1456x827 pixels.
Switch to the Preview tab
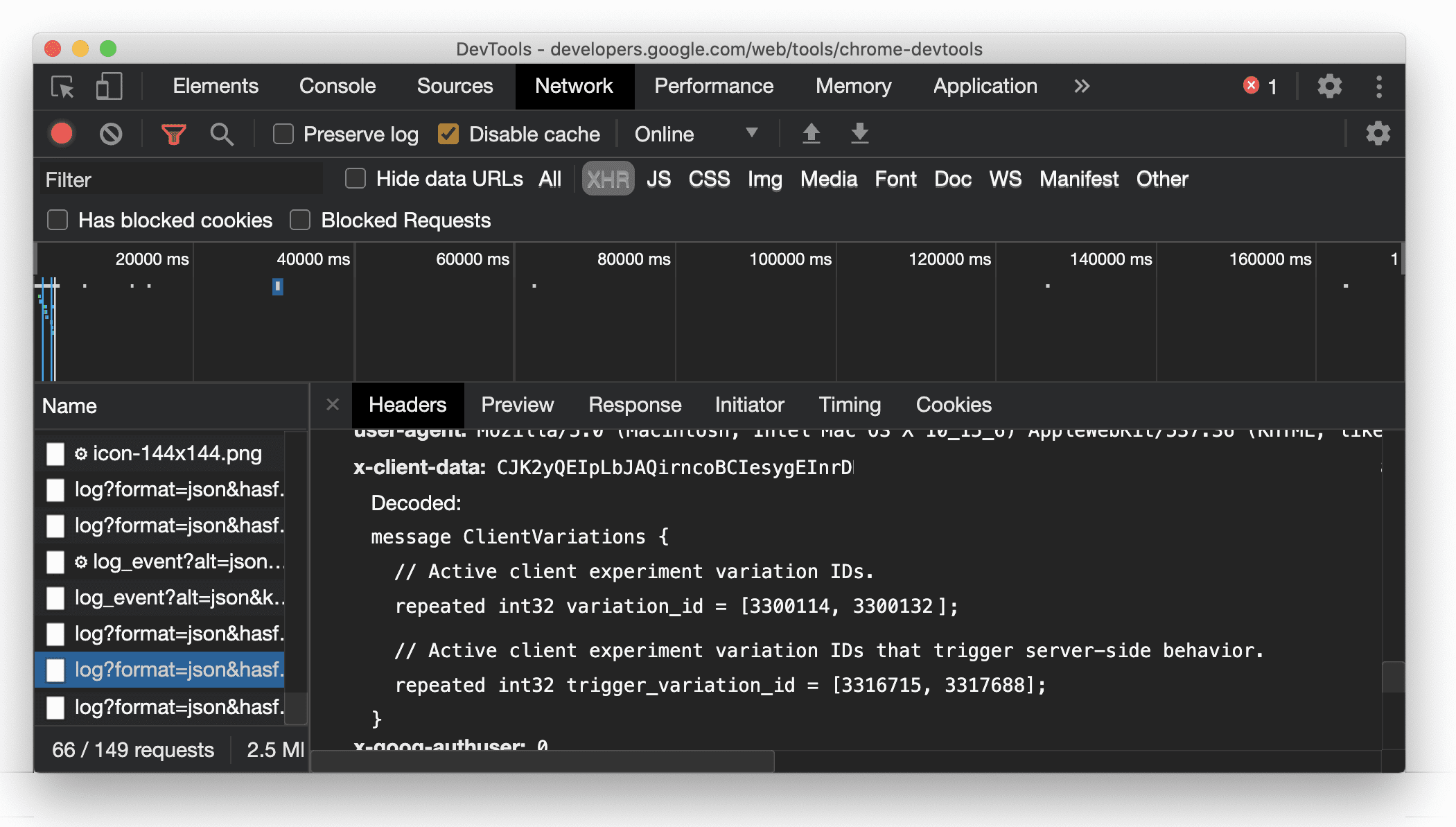[x=518, y=405]
